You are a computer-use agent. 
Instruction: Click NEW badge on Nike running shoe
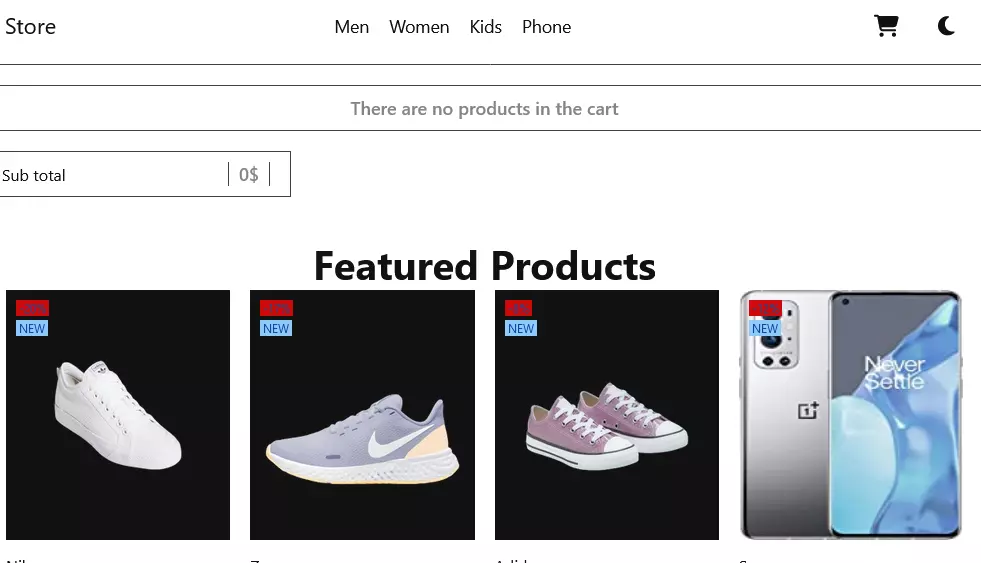[276, 328]
